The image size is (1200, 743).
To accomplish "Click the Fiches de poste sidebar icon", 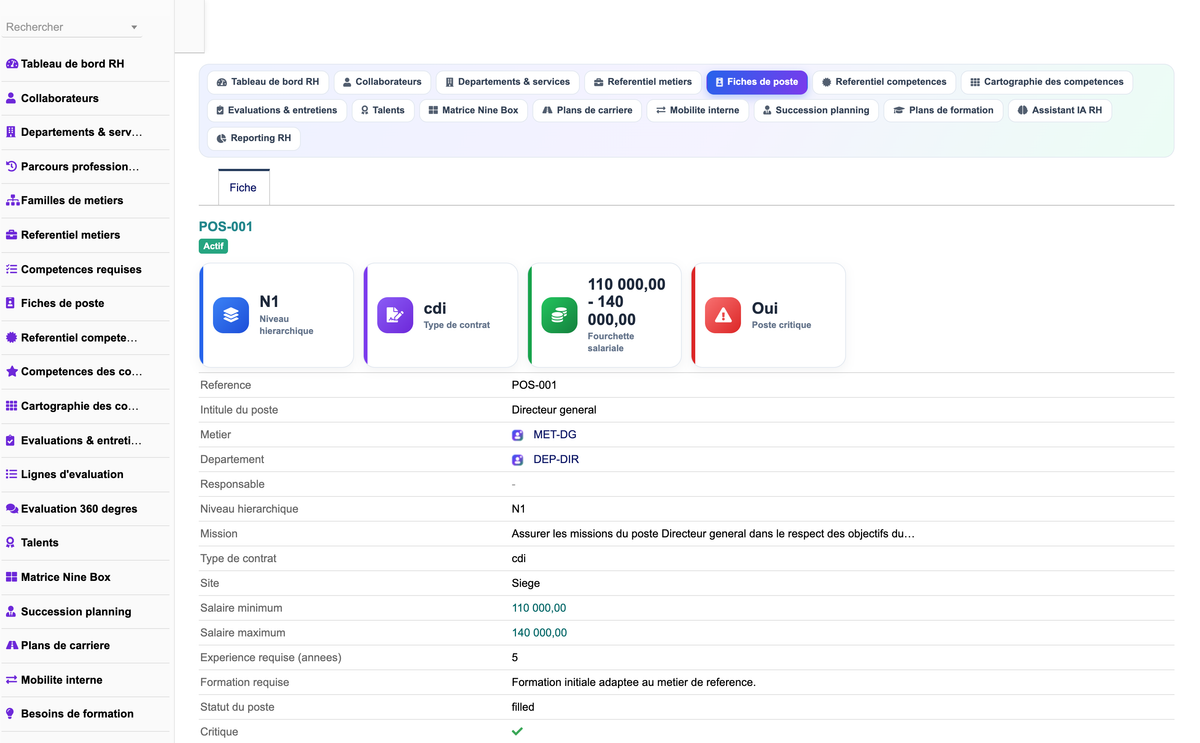I will [x=12, y=303].
